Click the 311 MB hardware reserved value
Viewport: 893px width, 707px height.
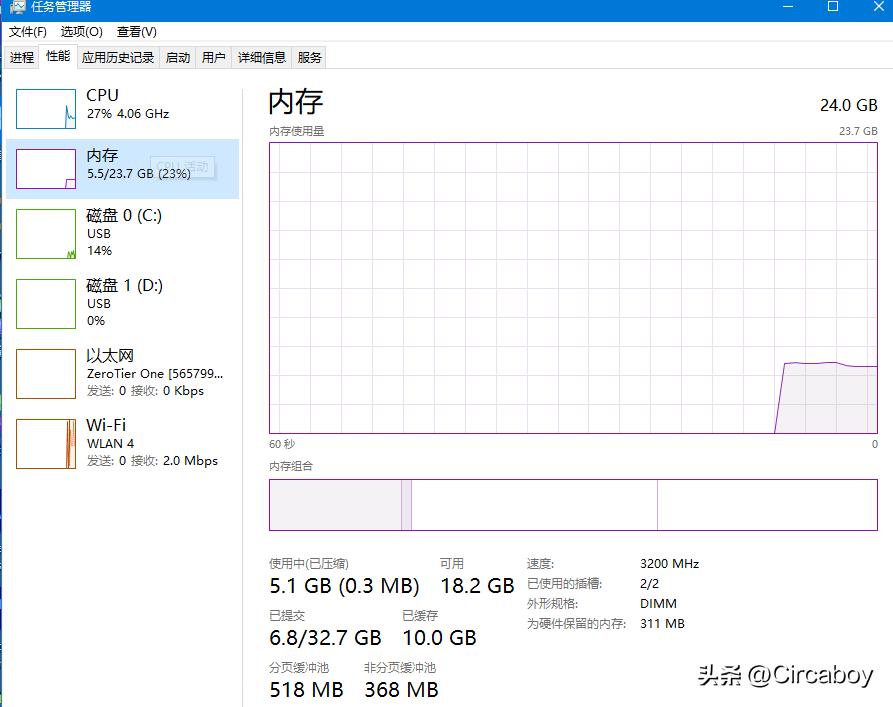coord(662,623)
